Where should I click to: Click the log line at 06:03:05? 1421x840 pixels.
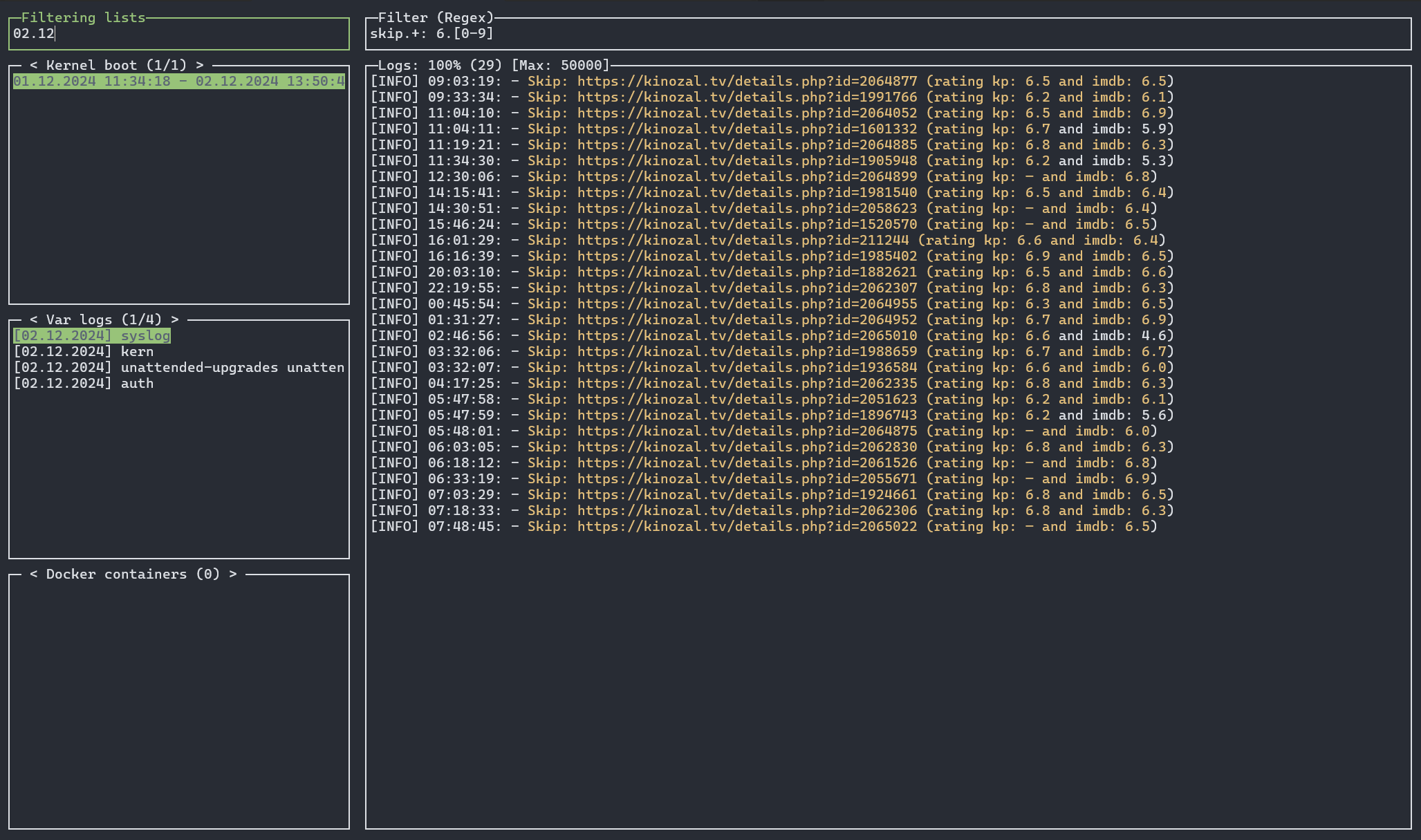[772, 447]
